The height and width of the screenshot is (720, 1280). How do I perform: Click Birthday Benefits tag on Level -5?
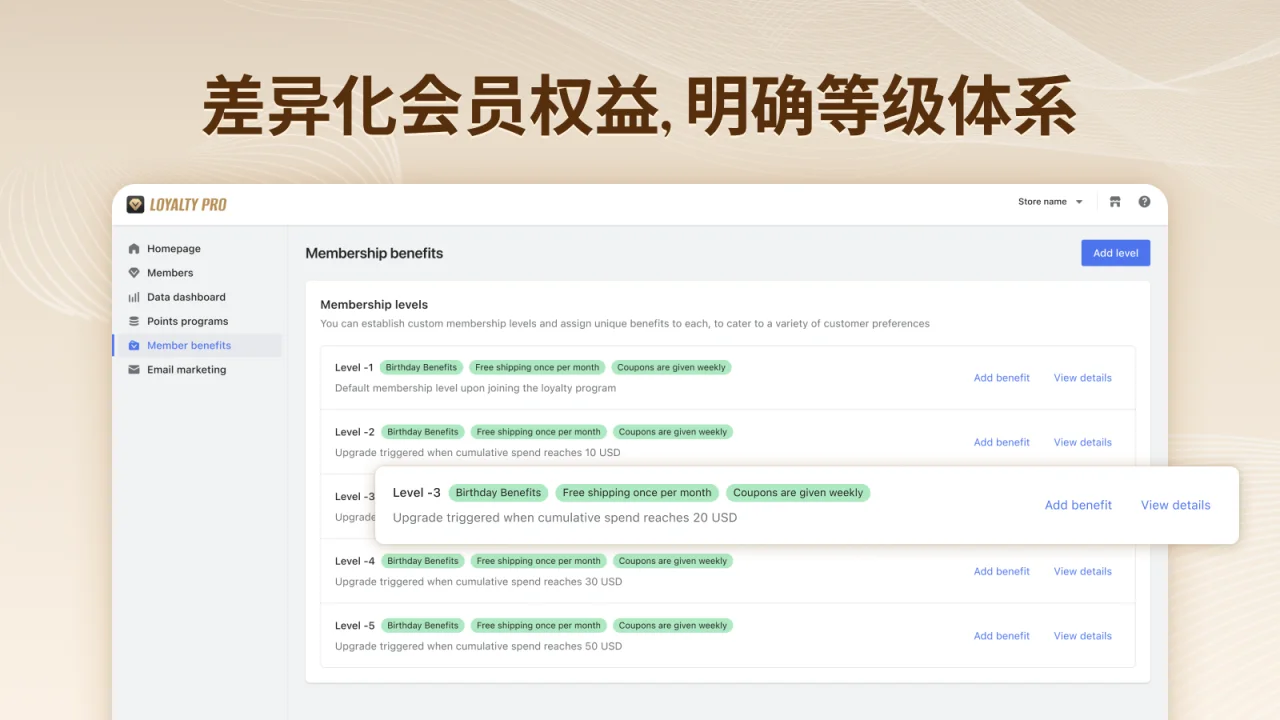click(x=423, y=626)
